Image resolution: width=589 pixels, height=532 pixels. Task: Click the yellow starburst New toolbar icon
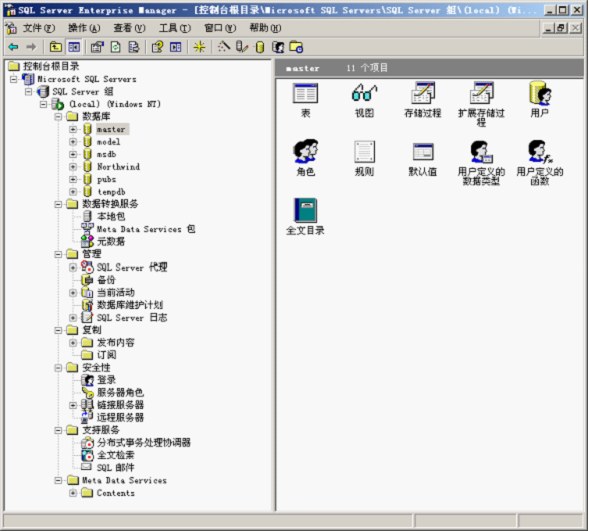pyautogui.click(x=199, y=47)
